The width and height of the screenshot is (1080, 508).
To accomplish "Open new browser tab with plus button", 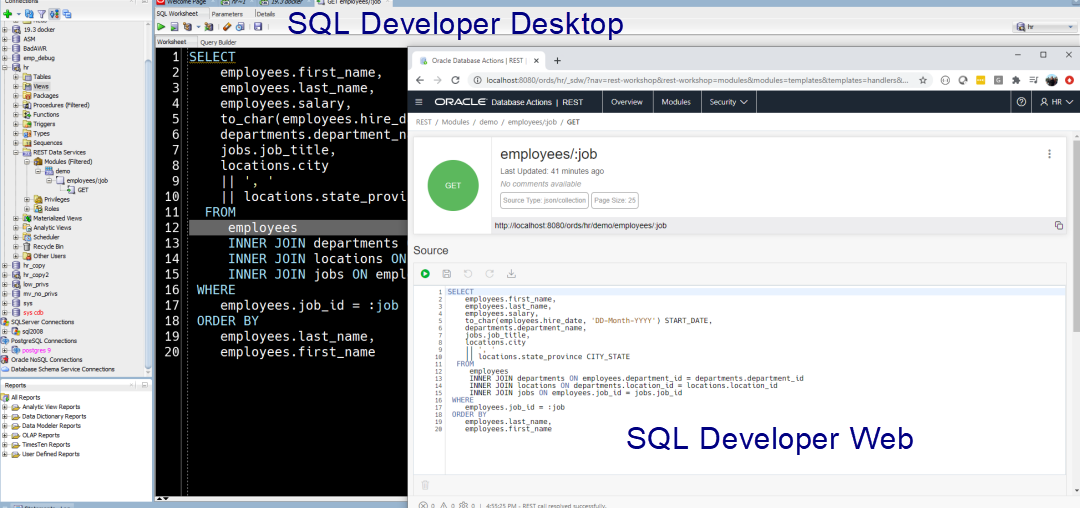I will [x=557, y=61].
